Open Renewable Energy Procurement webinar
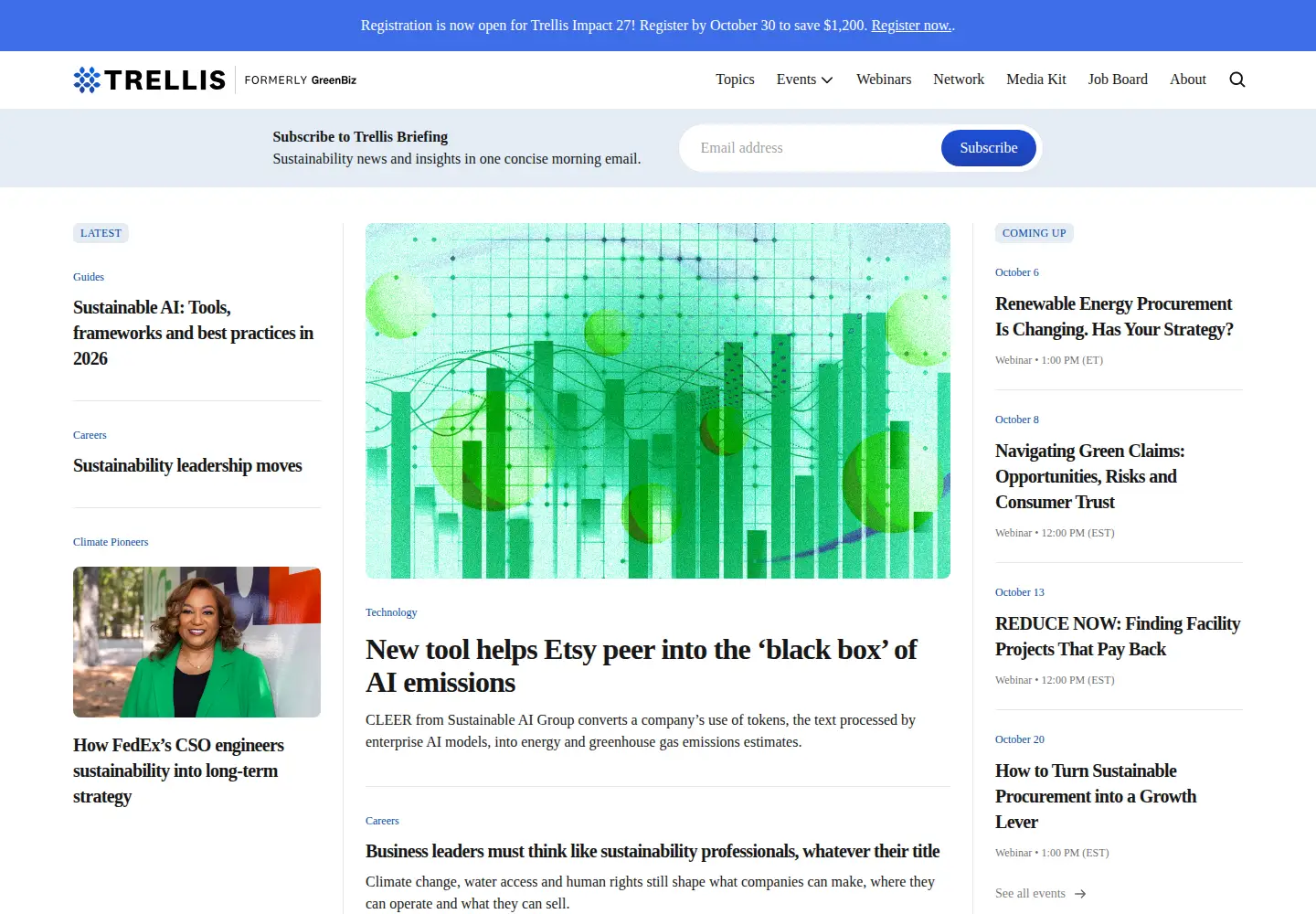 click(1114, 316)
